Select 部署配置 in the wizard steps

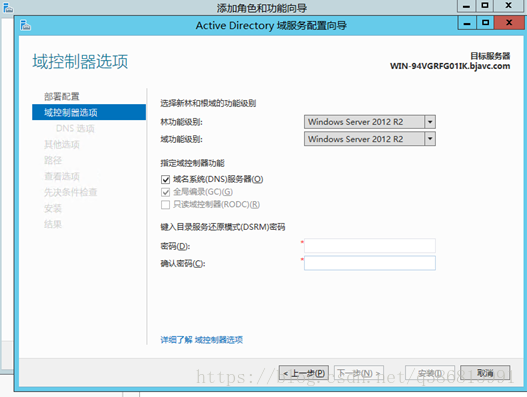pyautogui.click(x=62, y=96)
